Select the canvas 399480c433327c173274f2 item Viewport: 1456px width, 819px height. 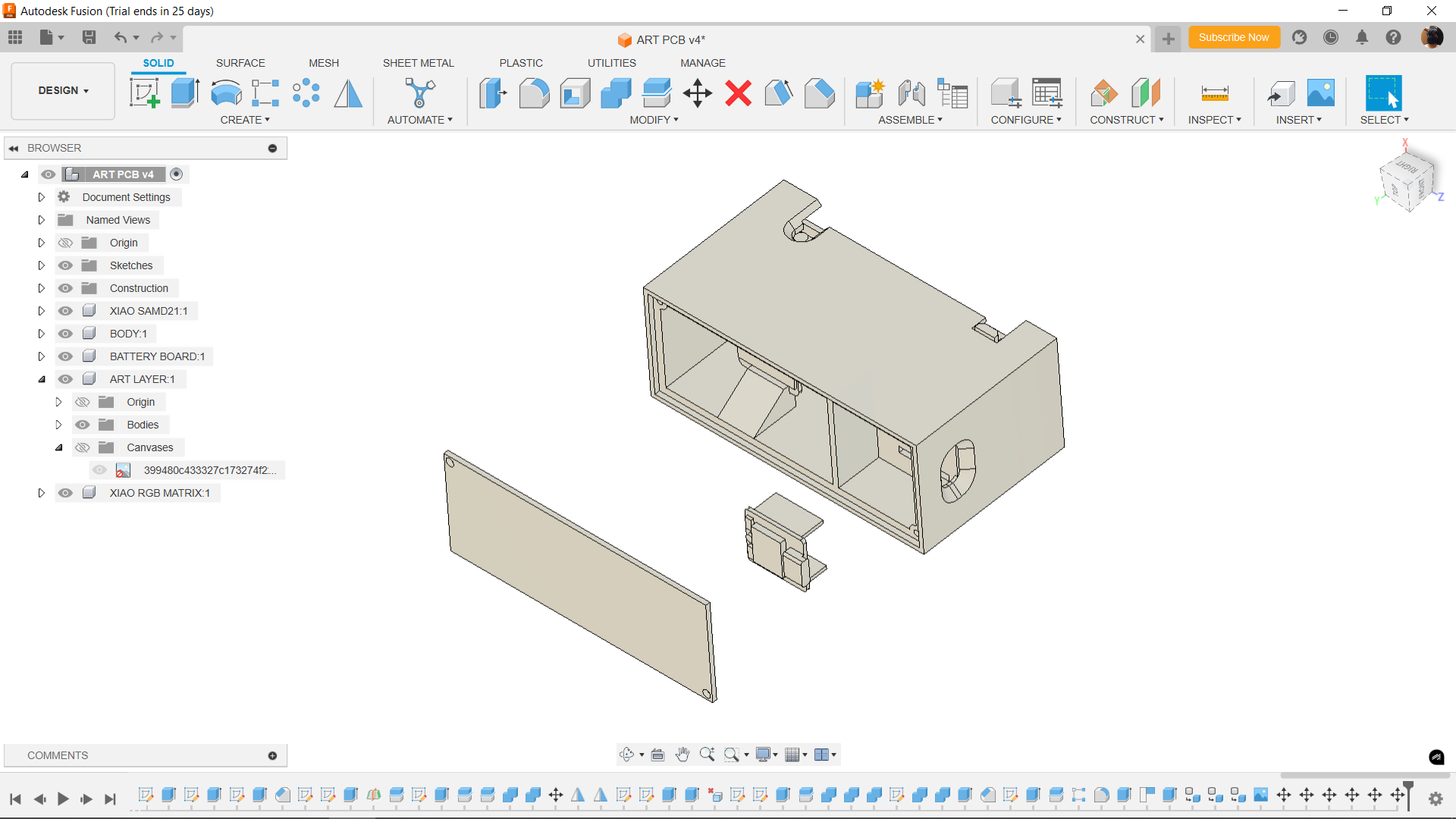(x=210, y=470)
